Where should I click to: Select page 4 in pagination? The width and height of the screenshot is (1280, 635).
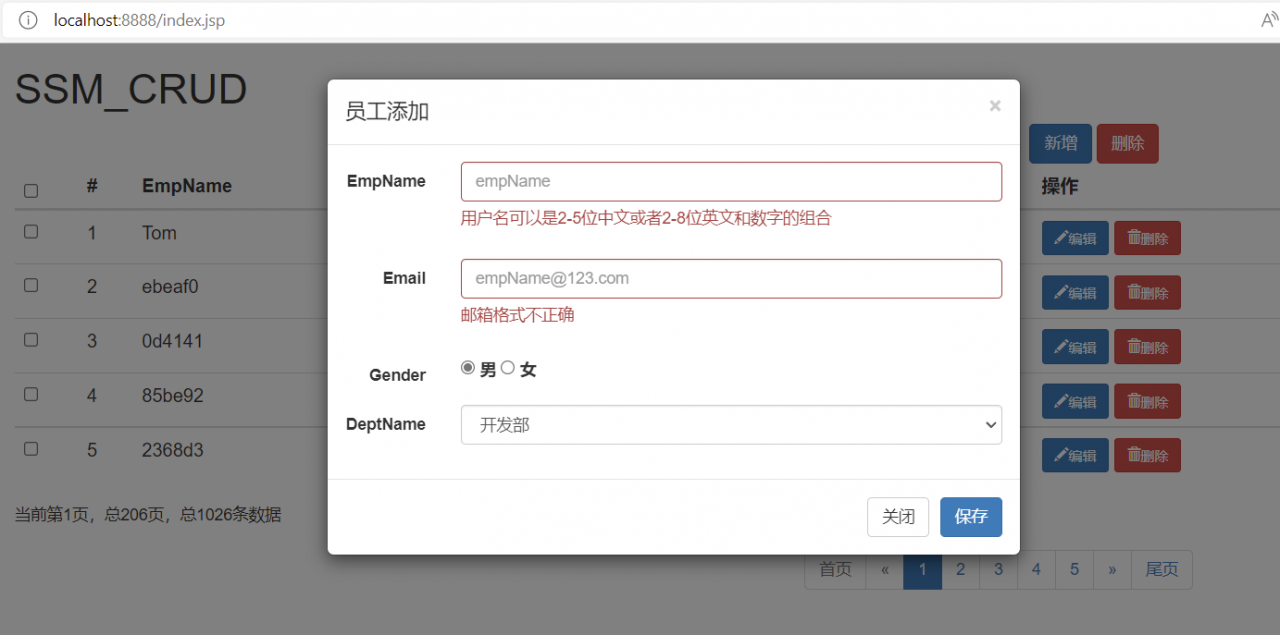[1037, 569]
